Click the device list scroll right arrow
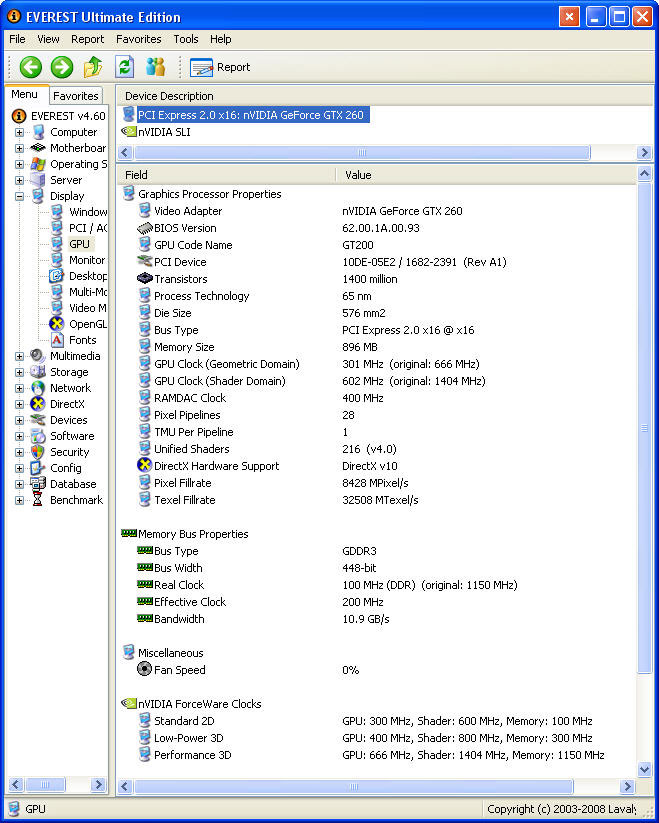Screen dimensions: 659x823 644,152
